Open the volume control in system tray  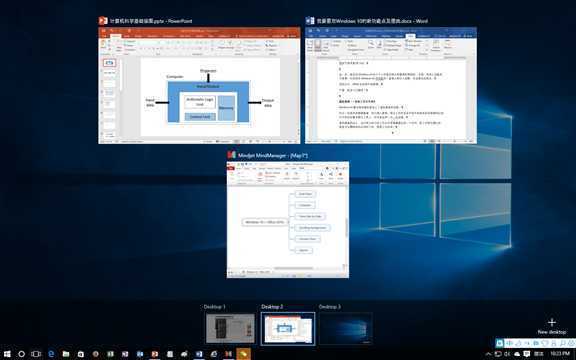tap(507, 354)
